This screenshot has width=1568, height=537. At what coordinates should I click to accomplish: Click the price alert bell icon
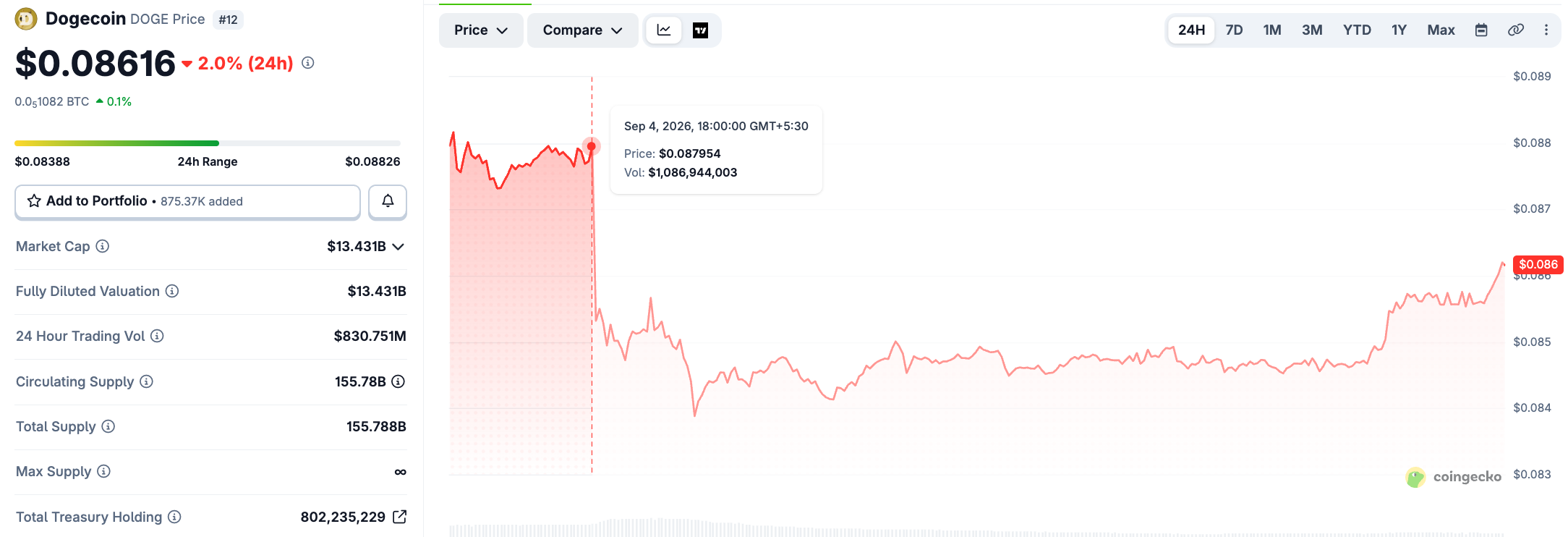[388, 201]
